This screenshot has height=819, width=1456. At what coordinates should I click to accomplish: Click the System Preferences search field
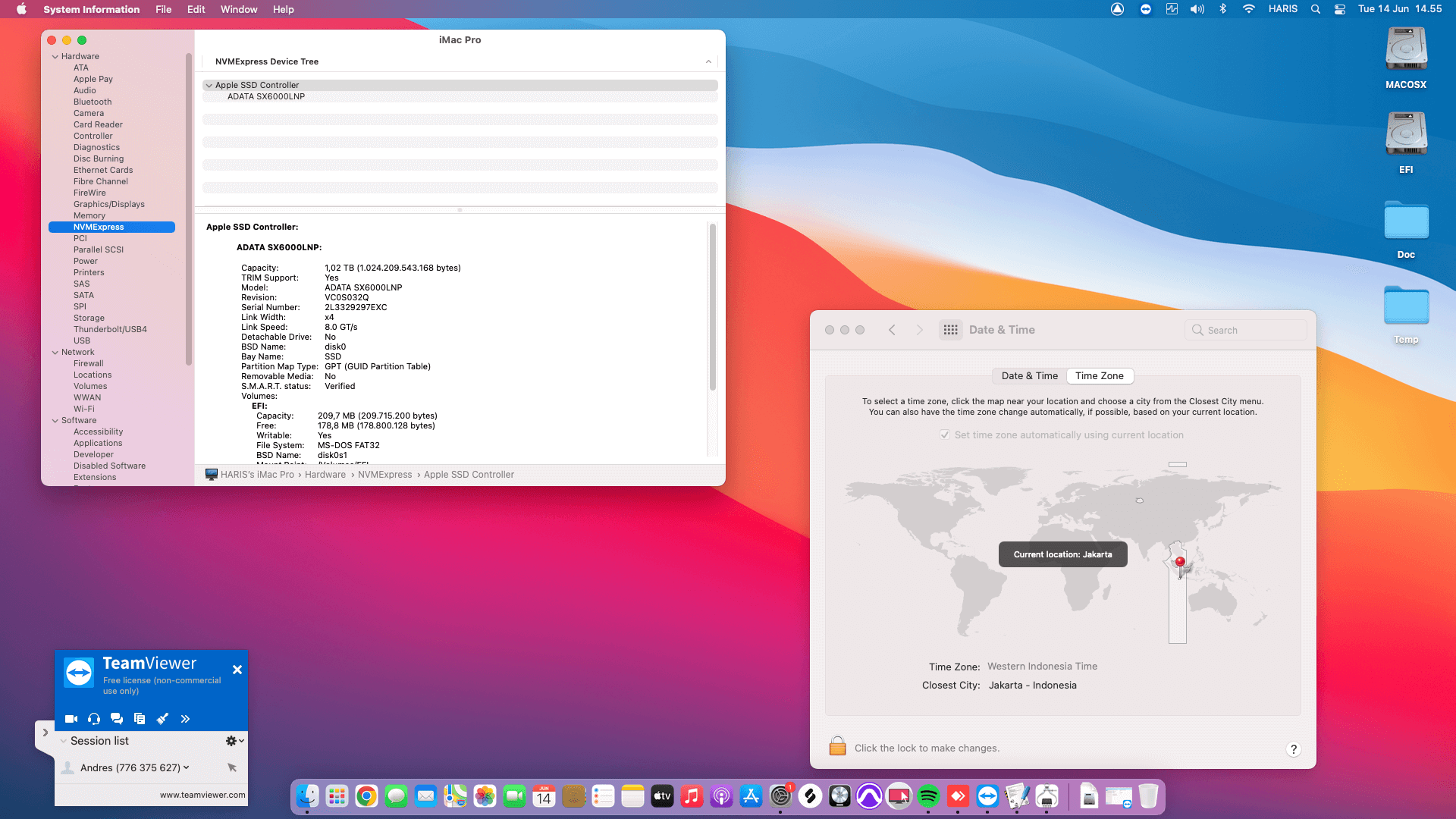coord(1246,330)
